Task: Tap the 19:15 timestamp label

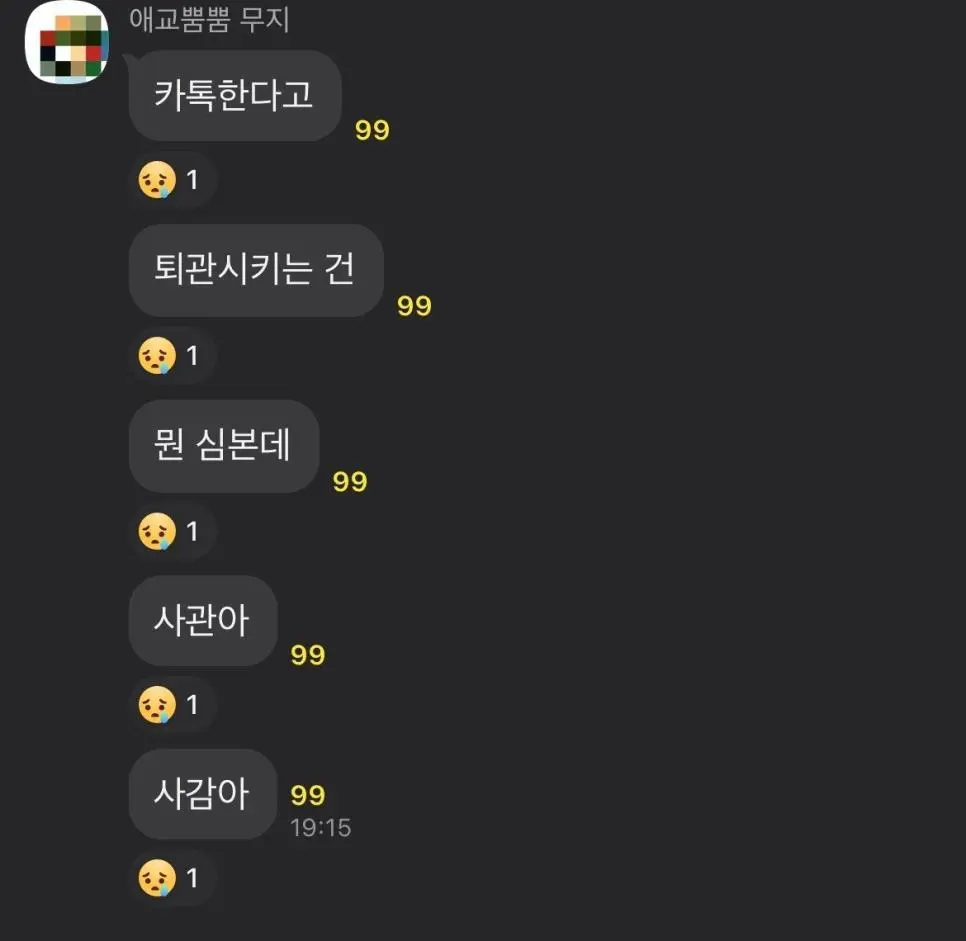Action: point(320,827)
